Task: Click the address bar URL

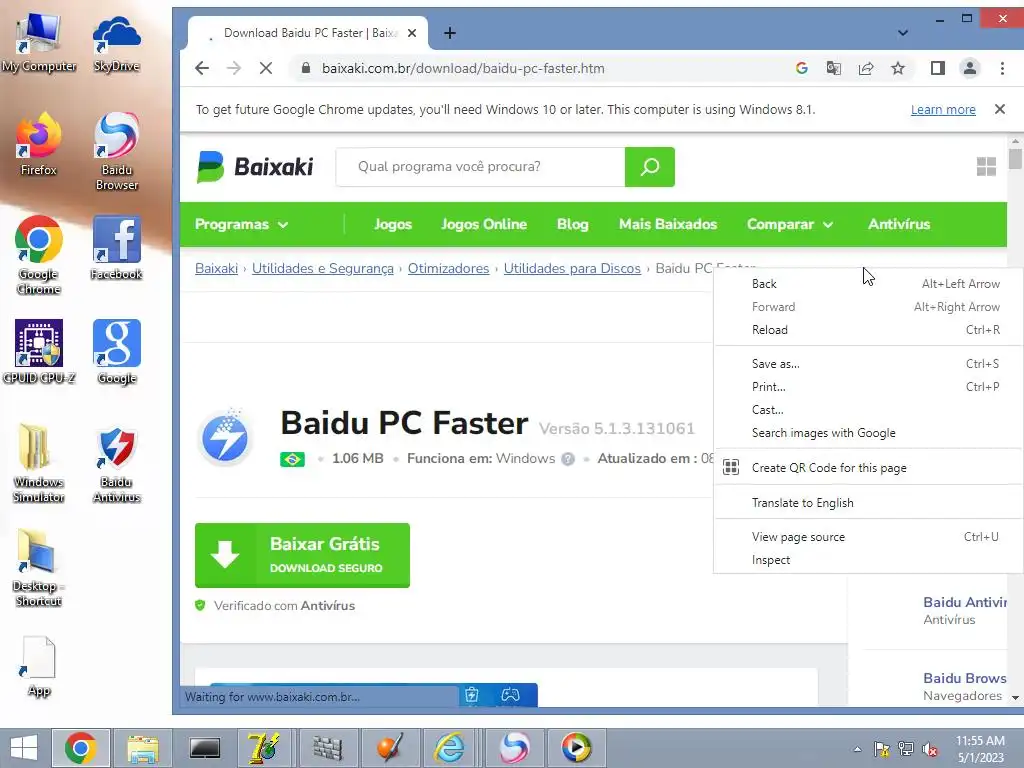Action: tap(463, 68)
